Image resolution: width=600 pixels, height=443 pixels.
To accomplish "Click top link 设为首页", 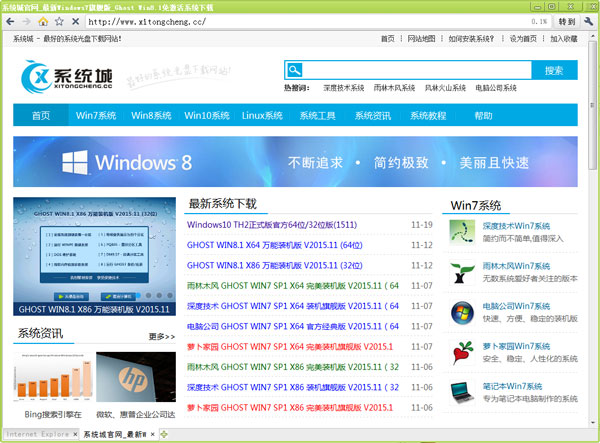I will [x=523, y=39].
